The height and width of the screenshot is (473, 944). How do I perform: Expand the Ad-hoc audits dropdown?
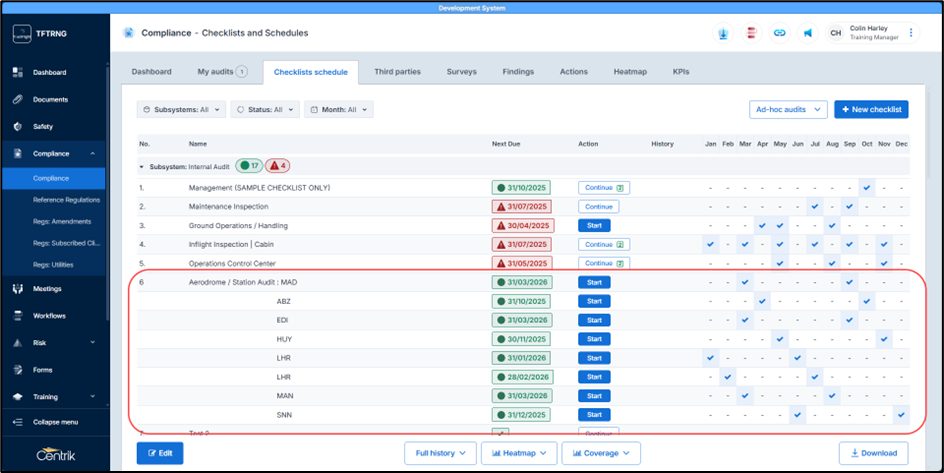click(x=788, y=109)
